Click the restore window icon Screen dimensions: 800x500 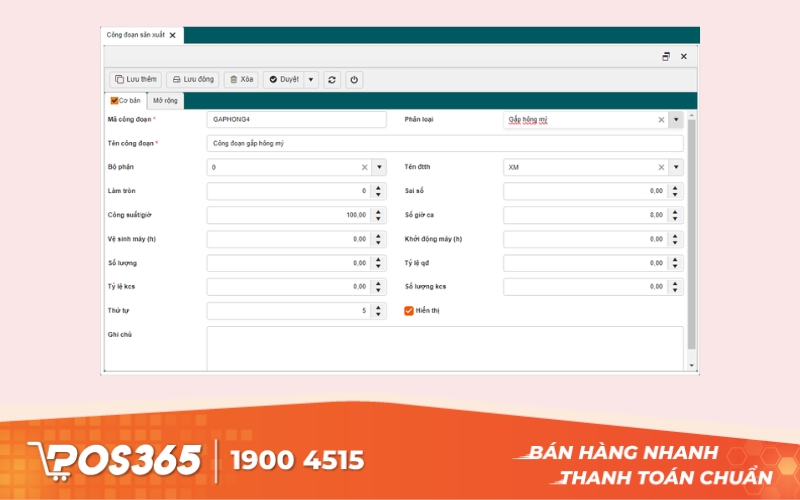(x=666, y=57)
